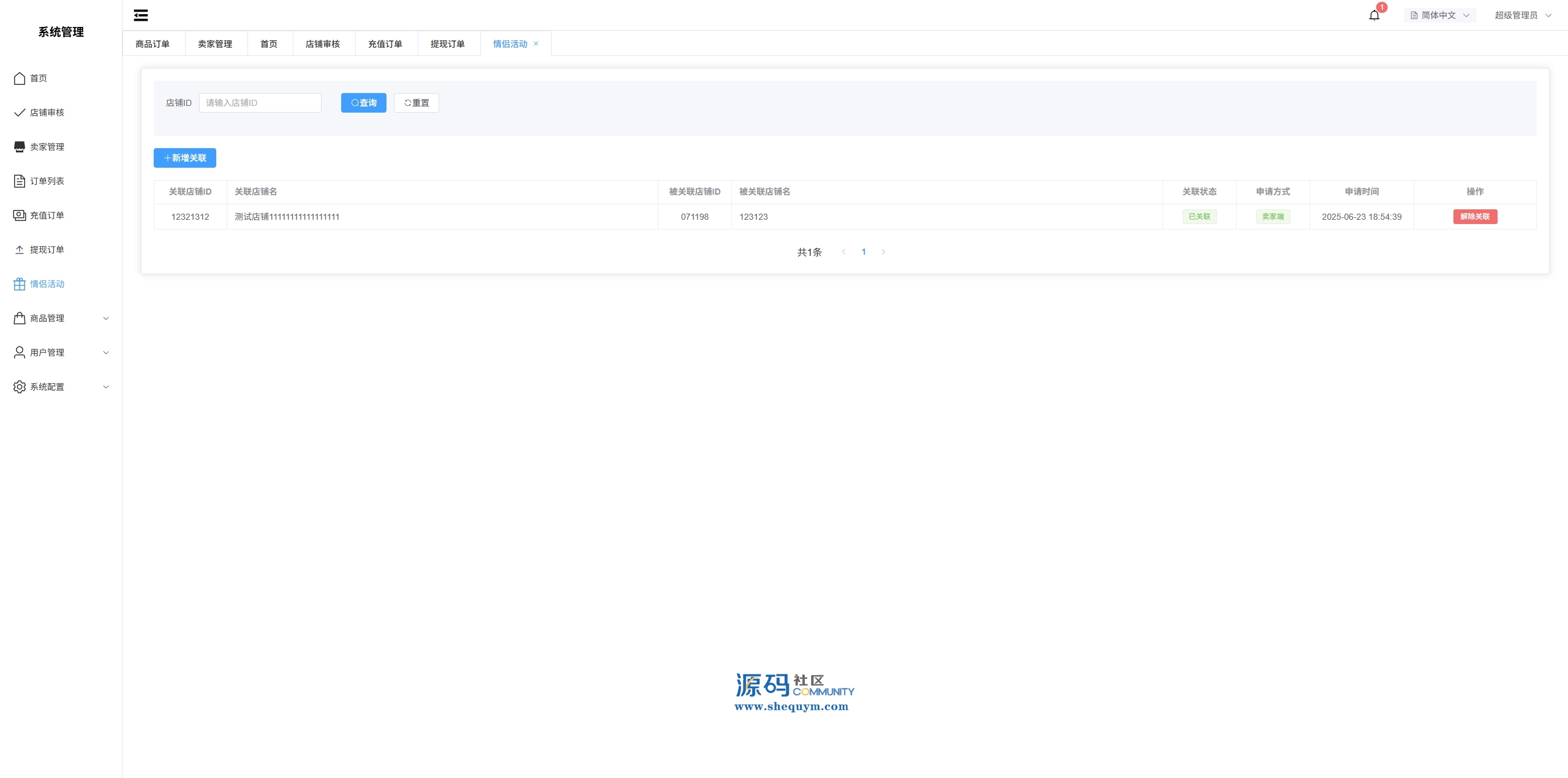Switch to the 商品订单 tab
Viewport: 1568px width, 778px height.
153,44
